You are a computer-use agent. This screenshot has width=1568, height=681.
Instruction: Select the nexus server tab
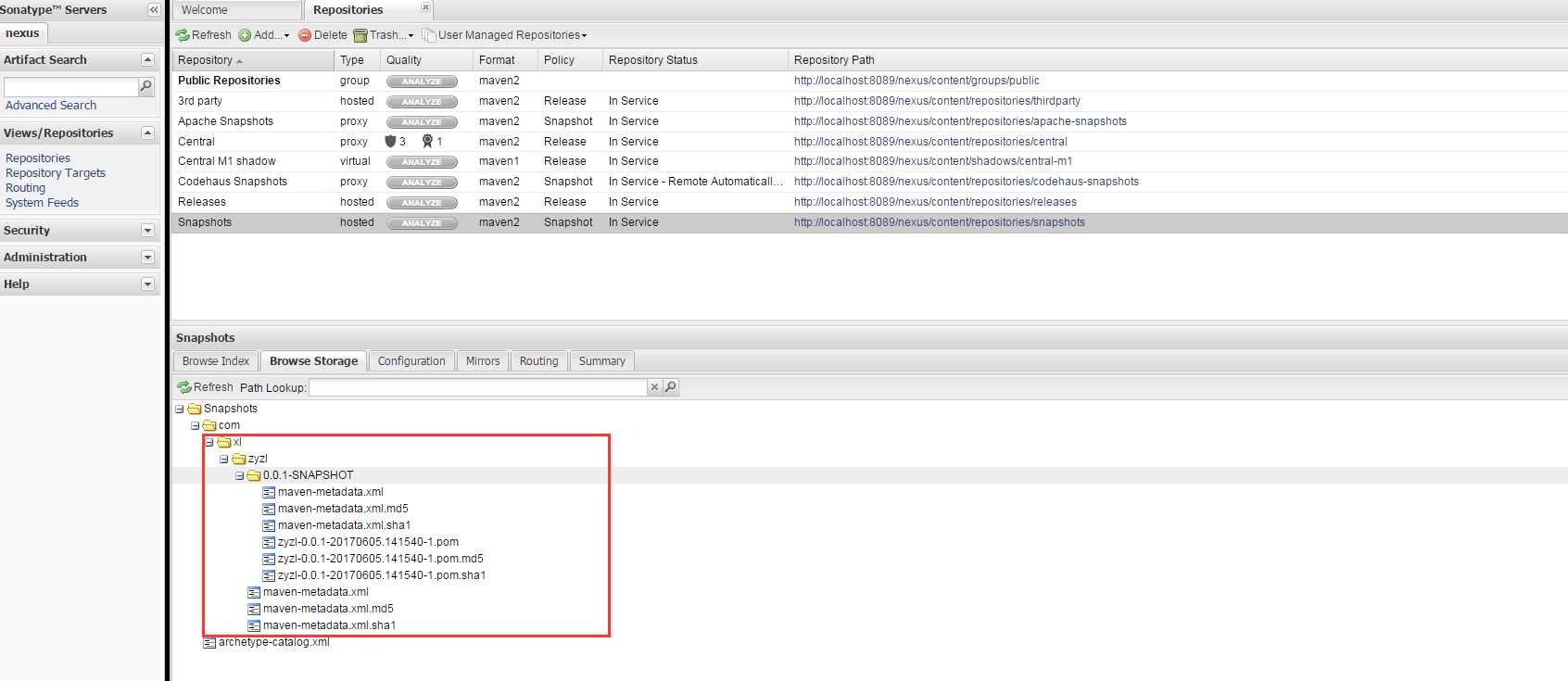tap(22, 33)
